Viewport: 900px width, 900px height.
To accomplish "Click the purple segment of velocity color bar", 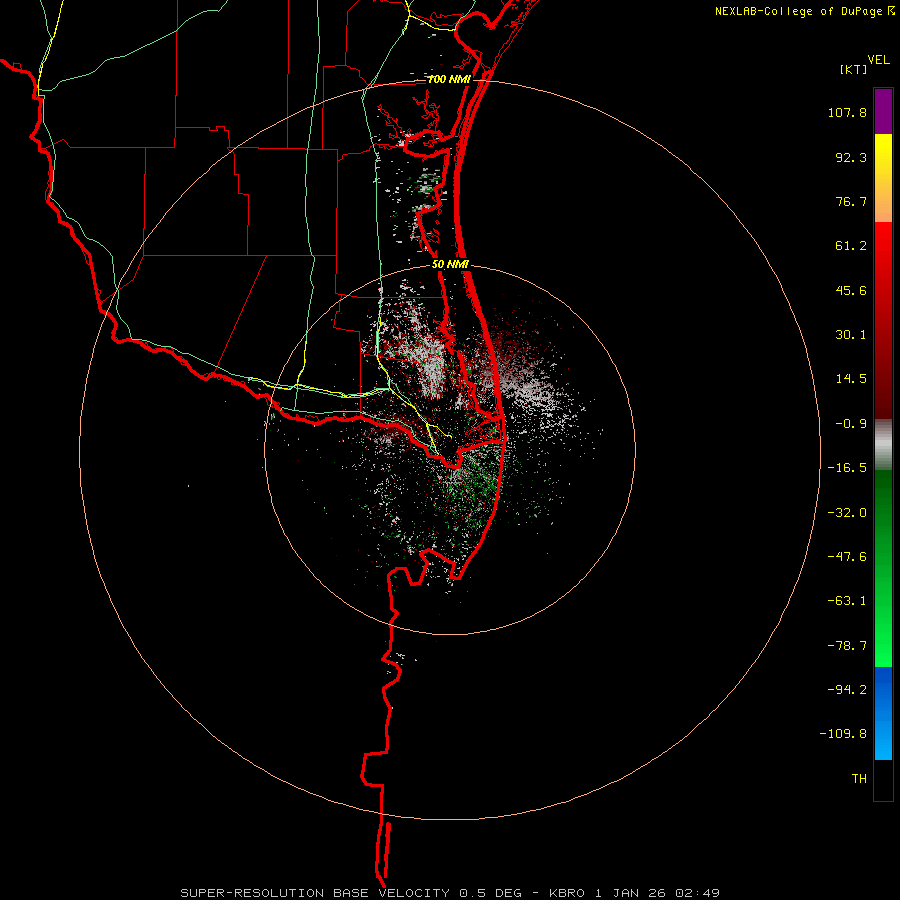I will click(x=883, y=111).
